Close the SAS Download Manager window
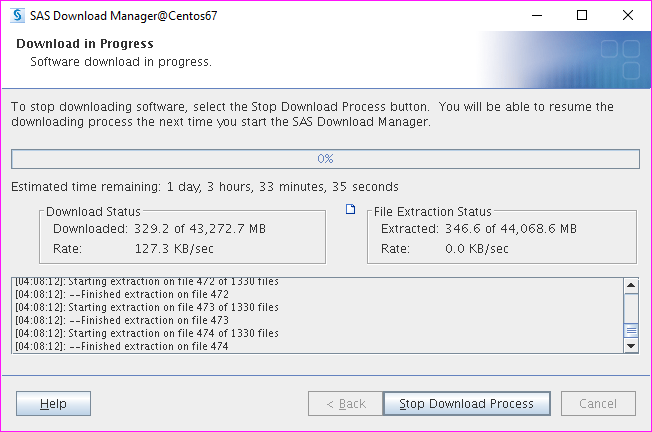 (x=629, y=15)
